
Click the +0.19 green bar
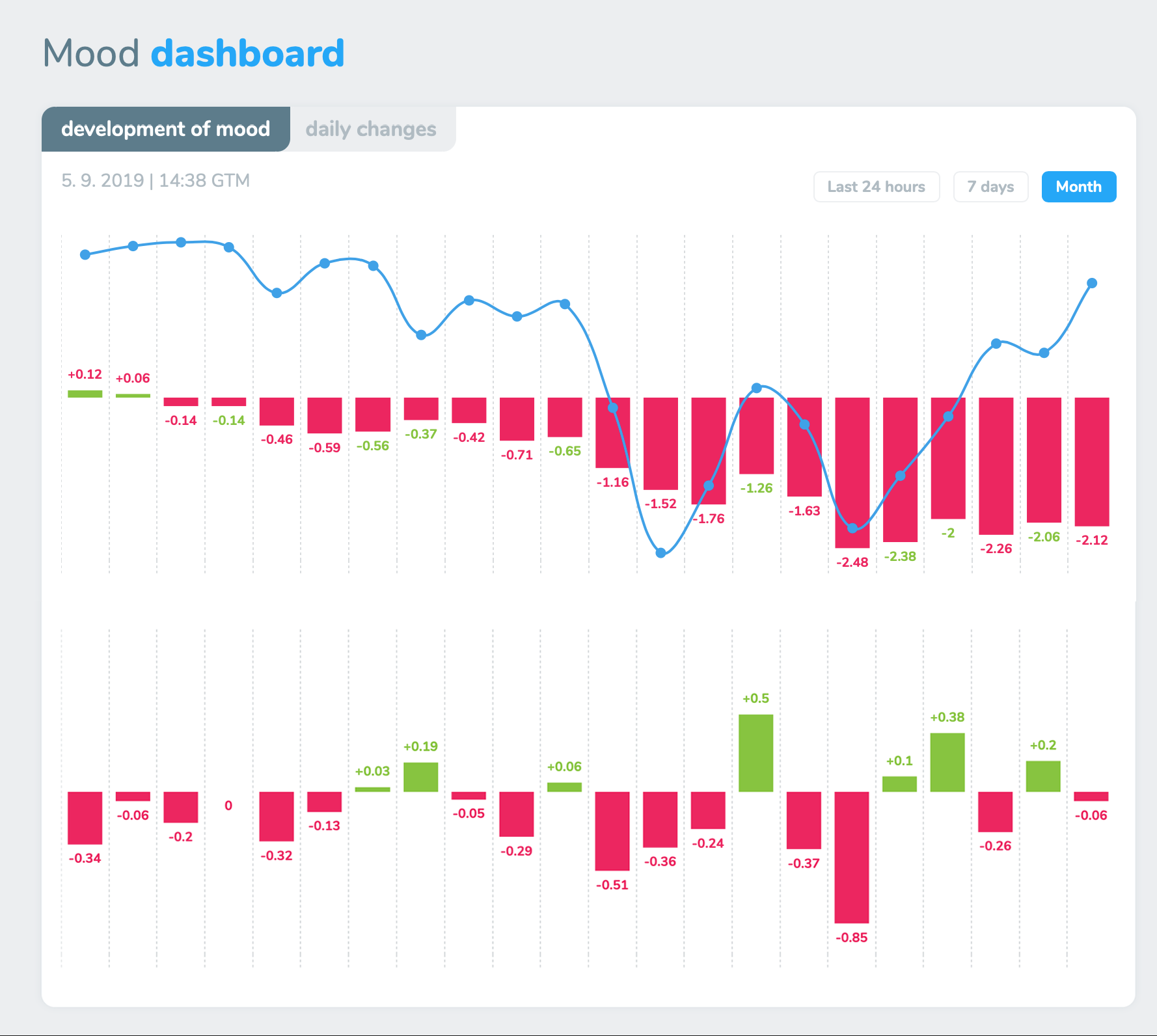pos(420,777)
